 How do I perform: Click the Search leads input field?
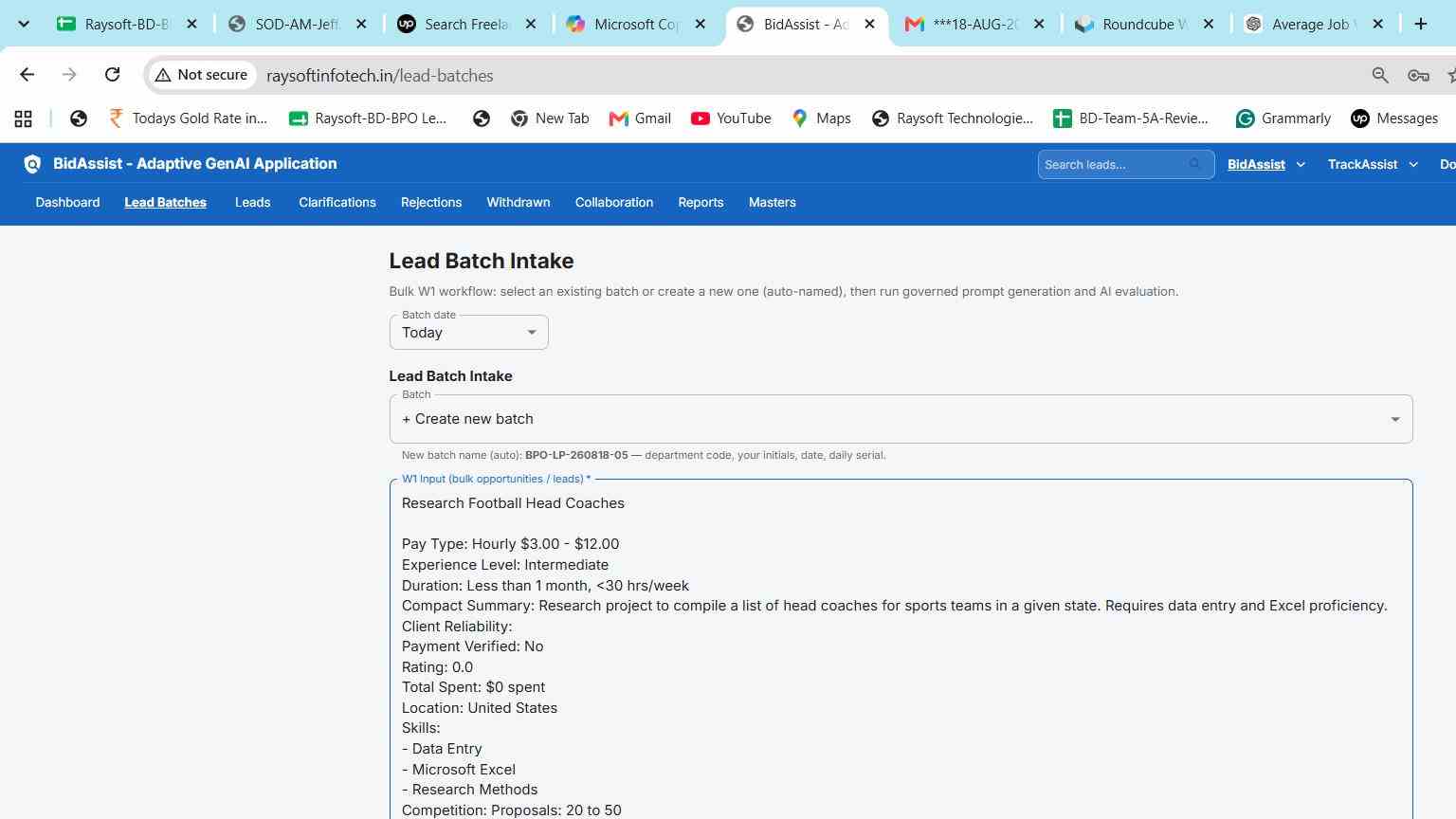1115,164
